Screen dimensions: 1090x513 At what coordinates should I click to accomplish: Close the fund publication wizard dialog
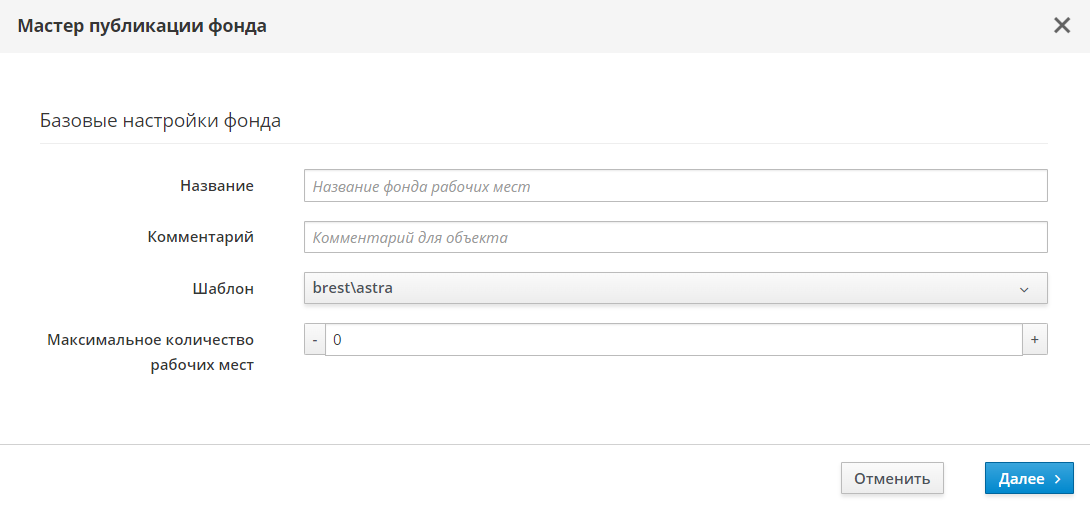tap(1062, 26)
